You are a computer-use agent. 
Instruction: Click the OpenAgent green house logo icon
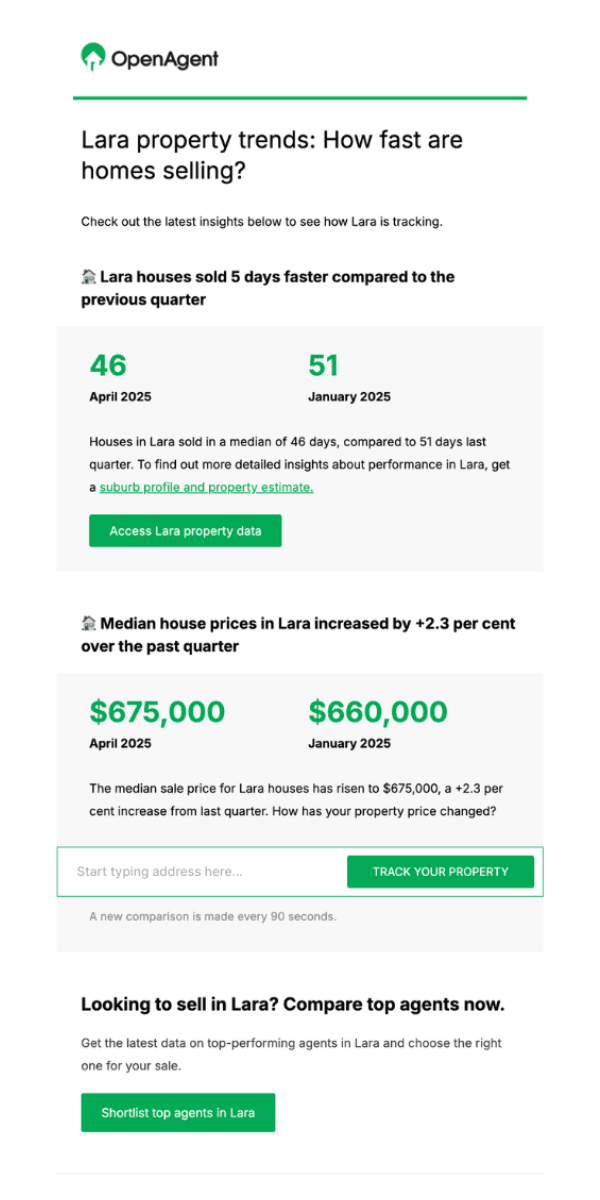[93, 57]
